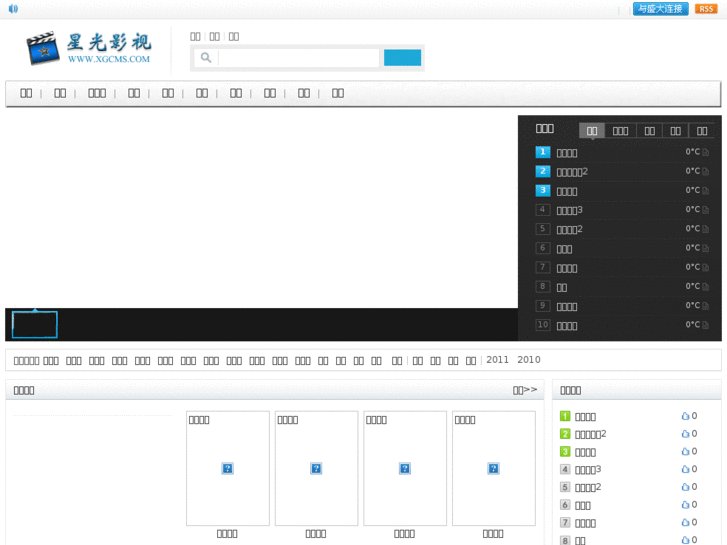Click document icon in dark ranking row 4
Image resolution: width=727 pixels, height=545 pixels.
[705, 210]
